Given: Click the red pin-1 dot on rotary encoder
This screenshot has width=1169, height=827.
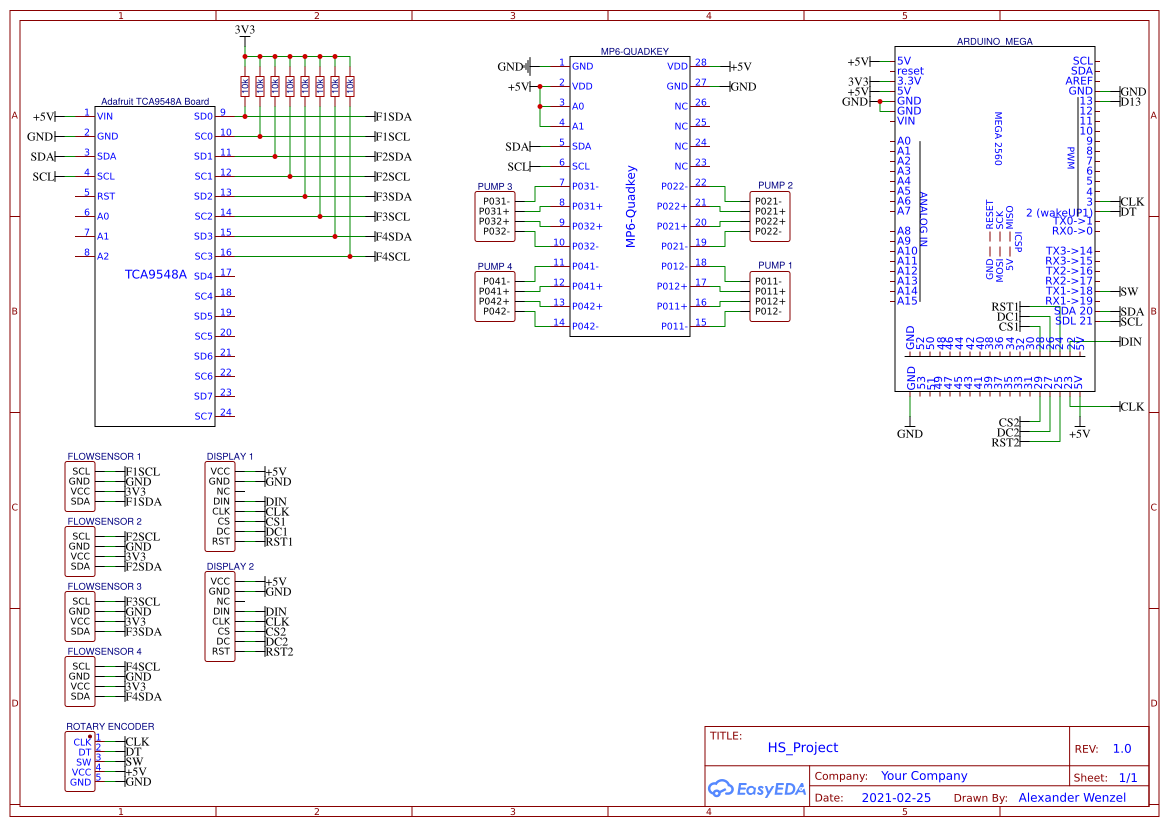Looking at the screenshot, I should coord(90,735).
